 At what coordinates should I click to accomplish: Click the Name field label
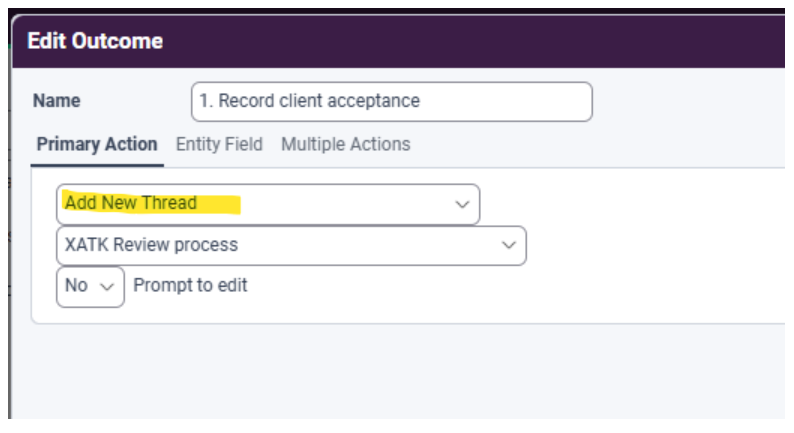(57, 101)
